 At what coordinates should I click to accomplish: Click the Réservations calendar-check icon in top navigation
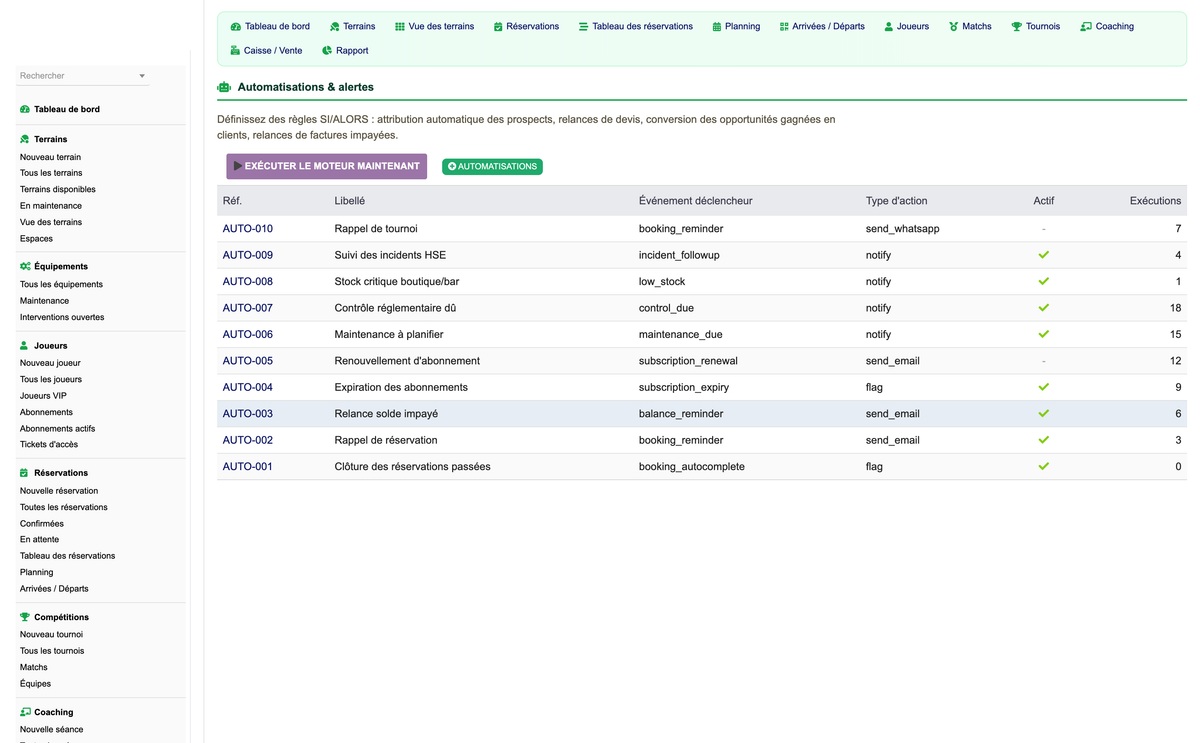[x=498, y=27]
